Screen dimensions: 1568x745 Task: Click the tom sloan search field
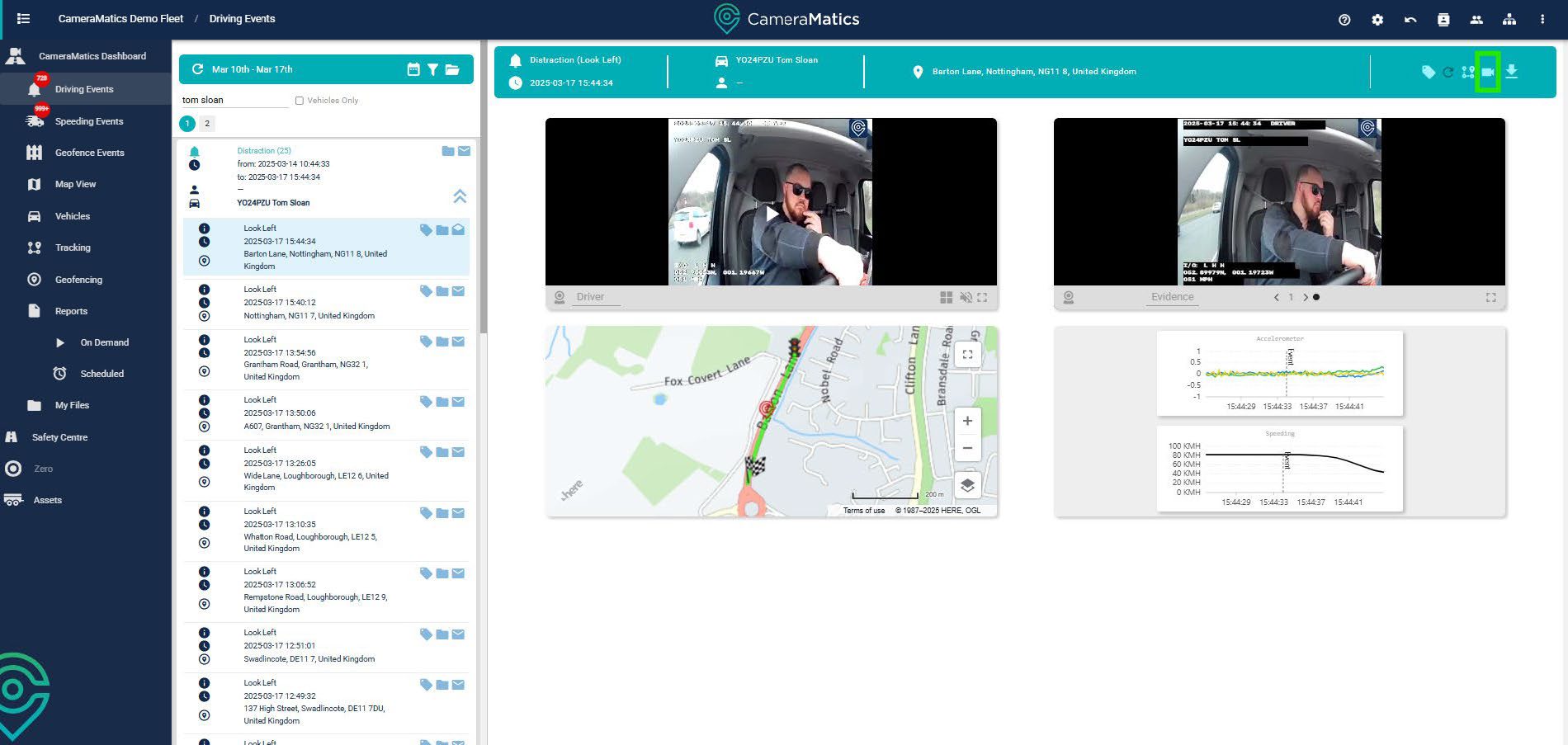coord(234,100)
